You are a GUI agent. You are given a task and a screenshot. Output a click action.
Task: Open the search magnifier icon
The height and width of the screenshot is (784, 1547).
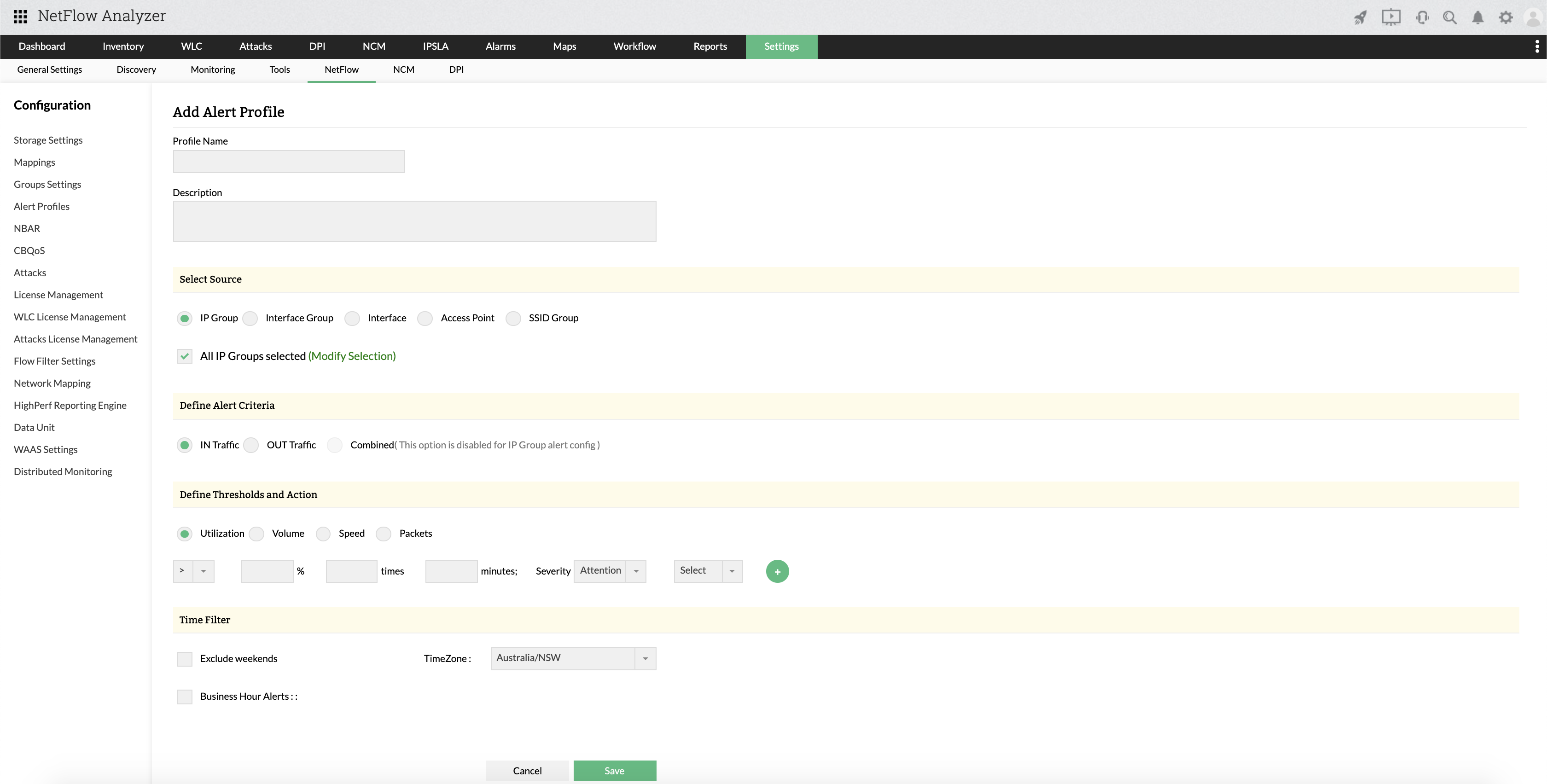(1450, 17)
